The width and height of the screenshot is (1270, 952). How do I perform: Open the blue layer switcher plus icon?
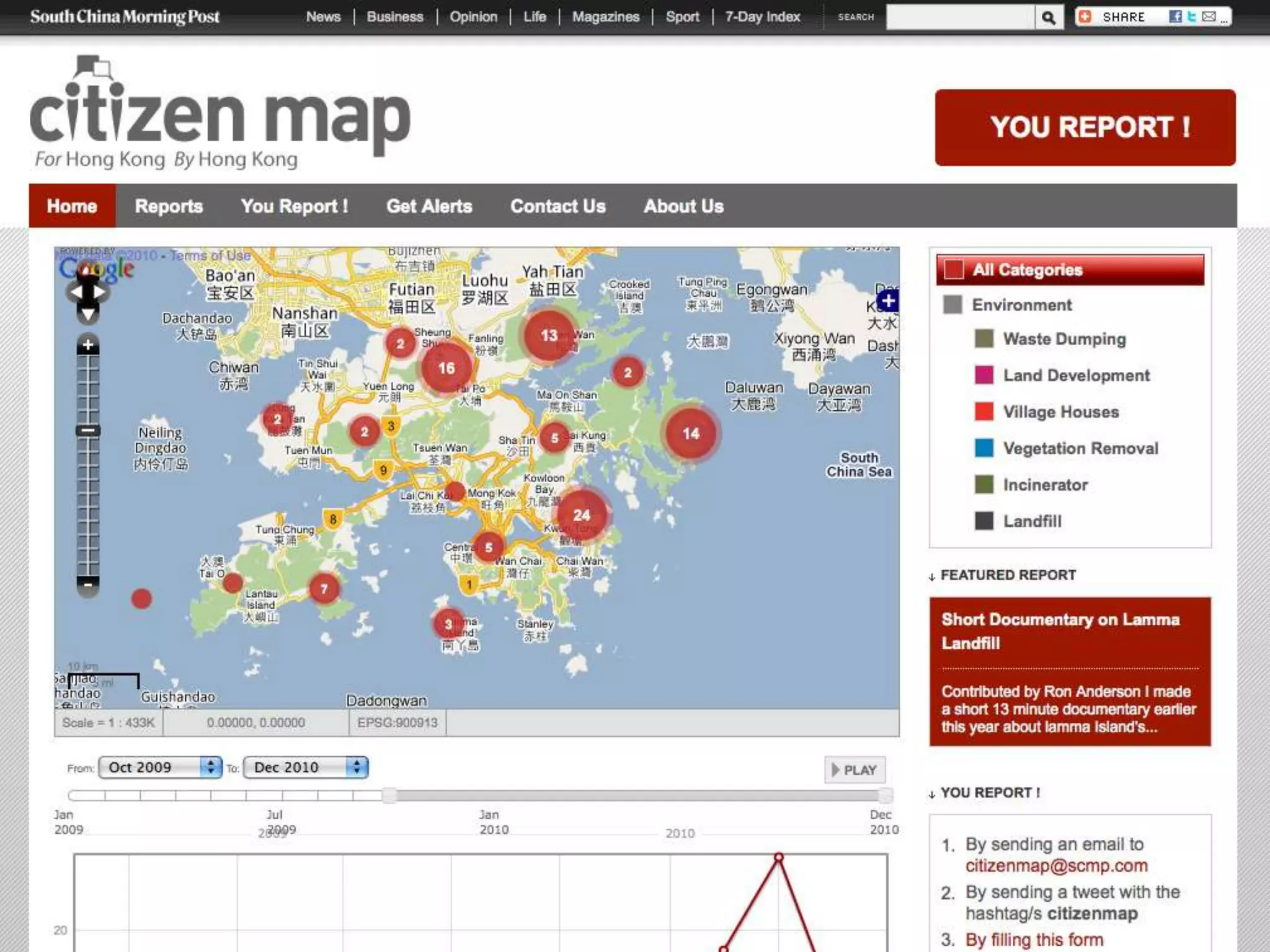pyautogui.click(x=888, y=301)
